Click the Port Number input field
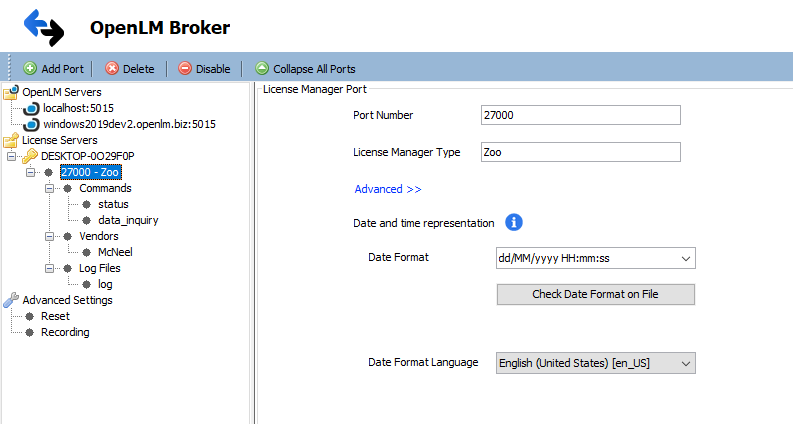 tap(580, 115)
